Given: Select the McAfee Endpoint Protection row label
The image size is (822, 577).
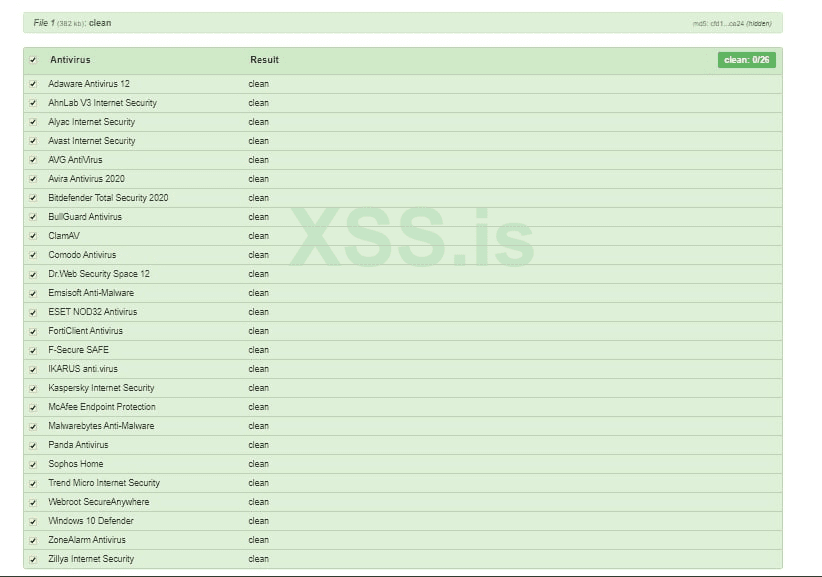Looking at the screenshot, I should point(102,407).
